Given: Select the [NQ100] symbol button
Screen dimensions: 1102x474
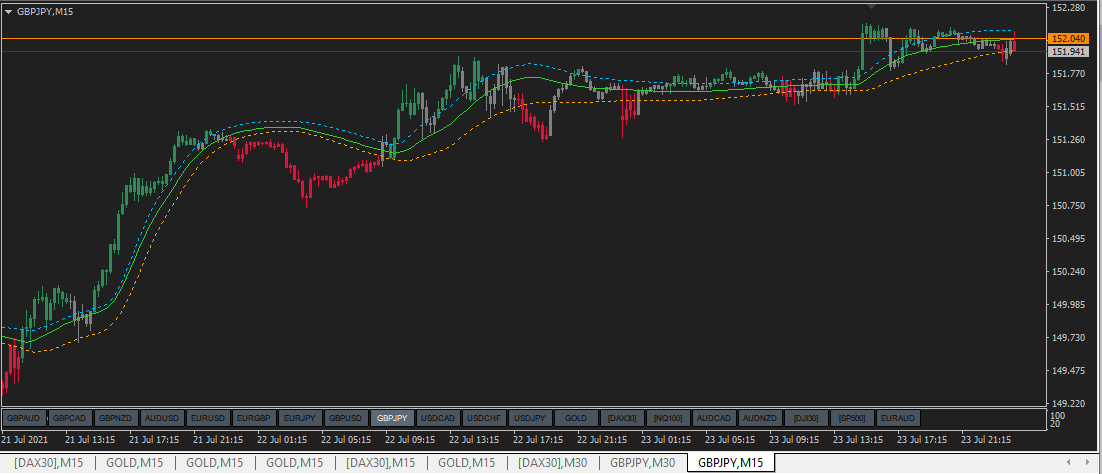Looking at the screenshot, I should (668, 418).
